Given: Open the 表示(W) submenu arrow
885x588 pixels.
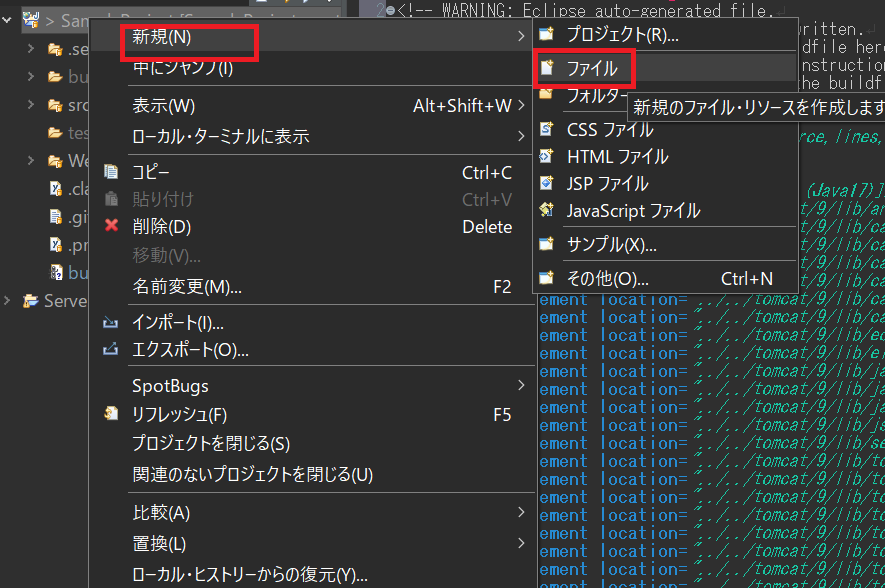Looking at the screenshot, I should click(x=520, y=104).
